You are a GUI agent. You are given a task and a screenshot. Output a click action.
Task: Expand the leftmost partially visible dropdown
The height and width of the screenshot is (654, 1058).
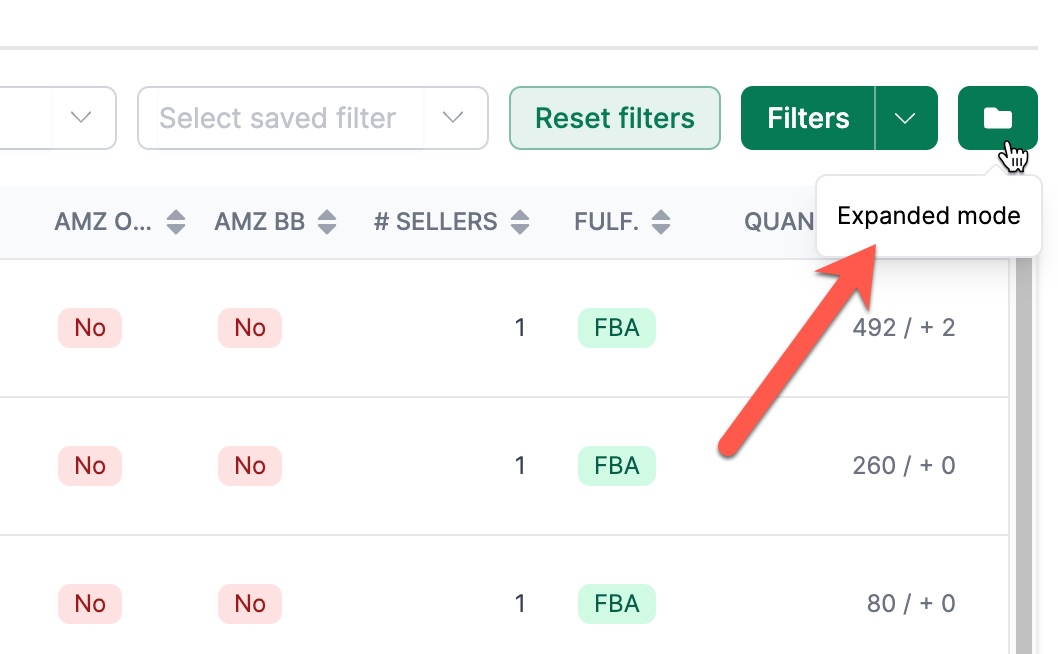pyautogui.click(x=81, y=118)
